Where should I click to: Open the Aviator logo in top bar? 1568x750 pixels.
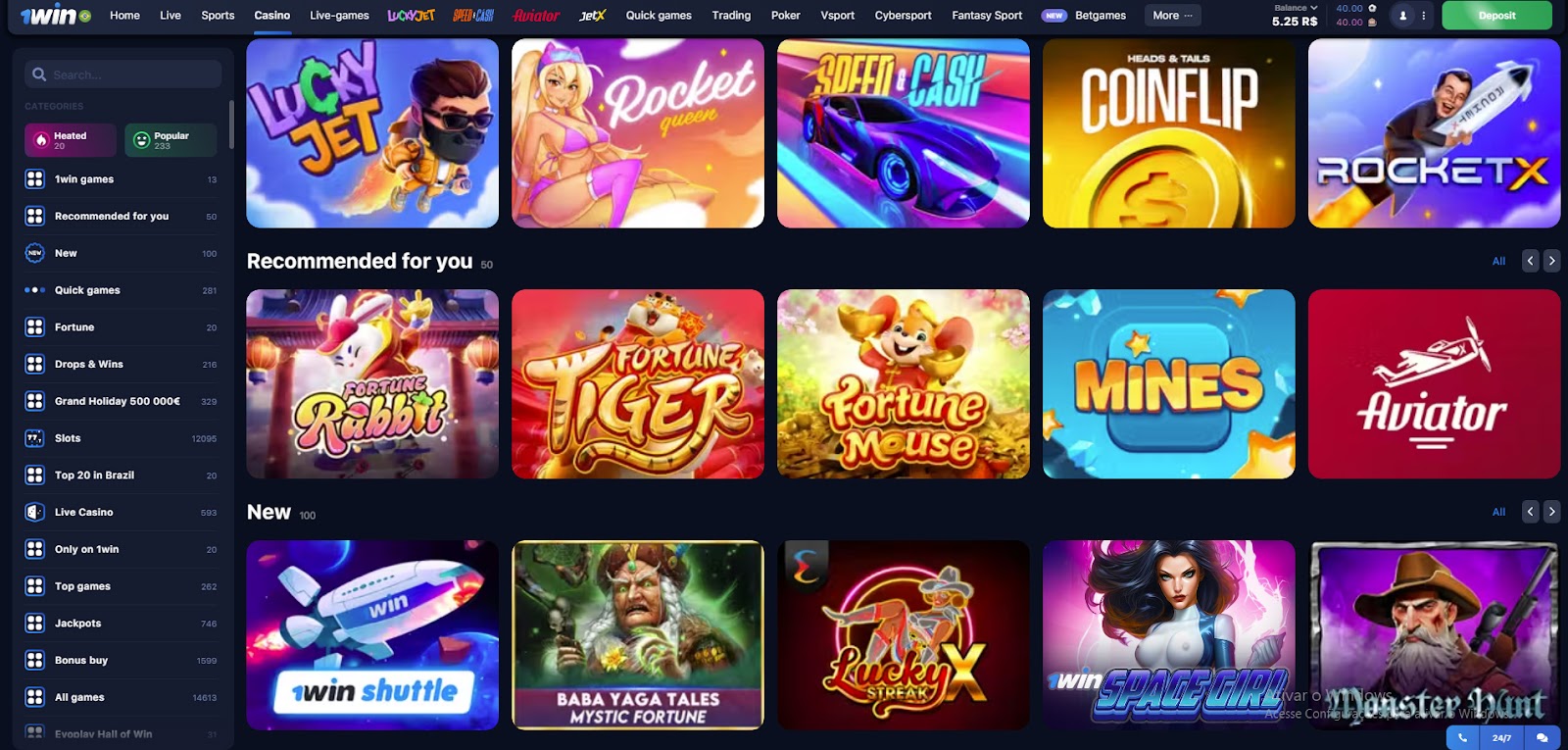pos(536,16)
